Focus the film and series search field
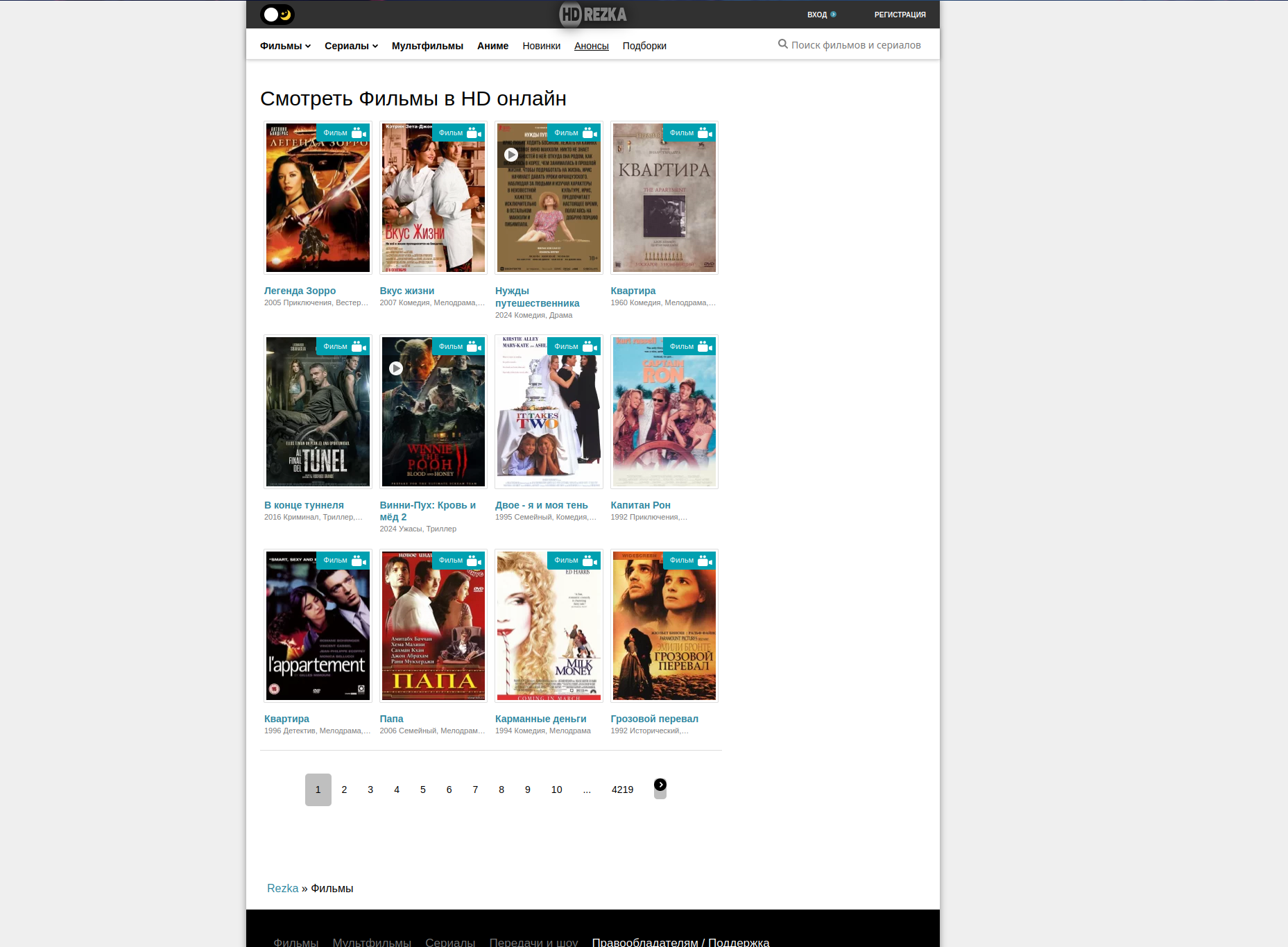Image resolution: width=1288 pixels, height=947 pixels. (856, 45)
